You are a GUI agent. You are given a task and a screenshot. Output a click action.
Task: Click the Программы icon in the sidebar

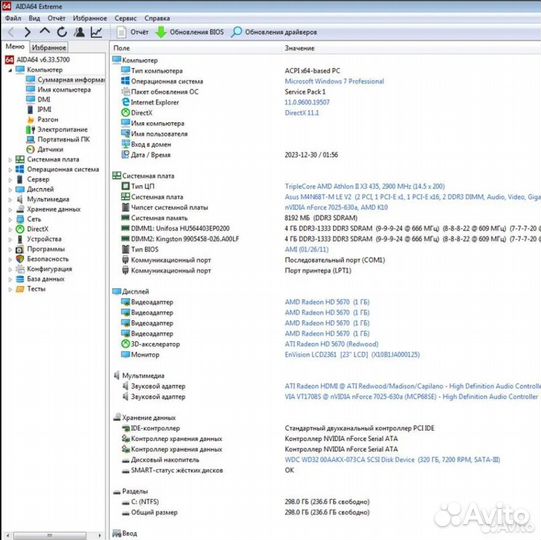coord(20,249)
